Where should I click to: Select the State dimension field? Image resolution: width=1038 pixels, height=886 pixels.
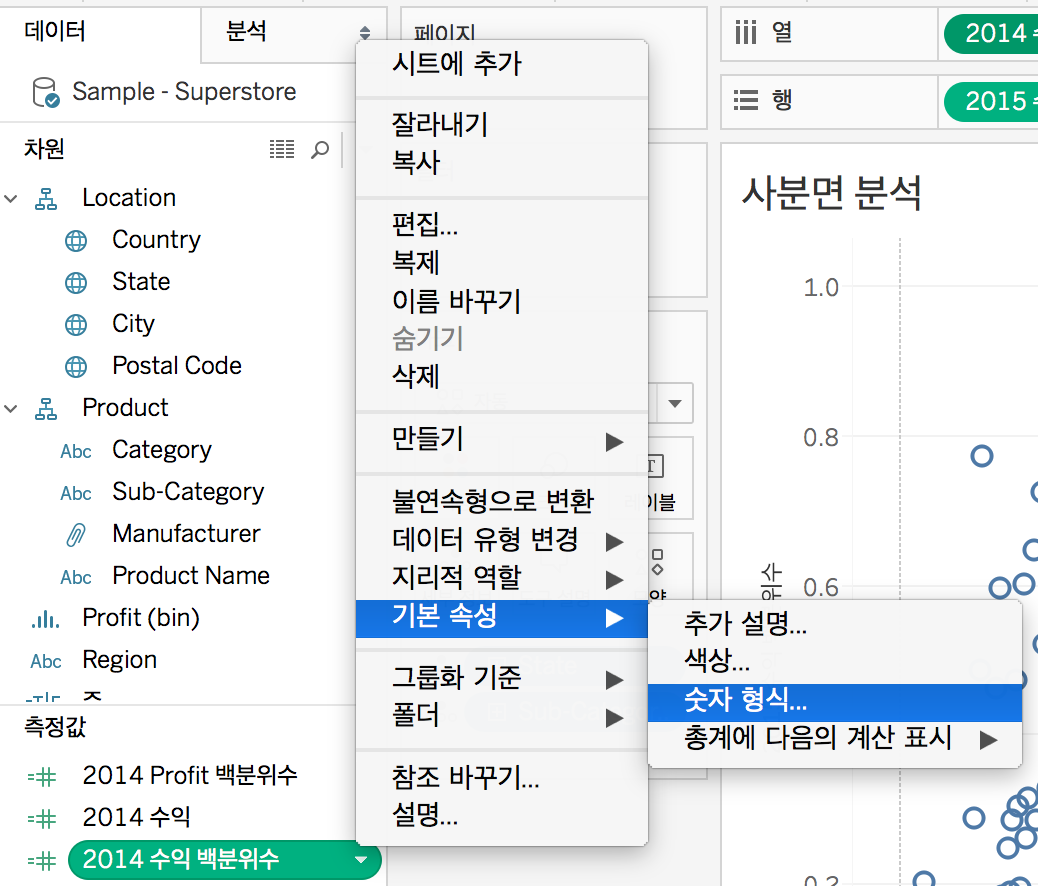coord(141,282)
